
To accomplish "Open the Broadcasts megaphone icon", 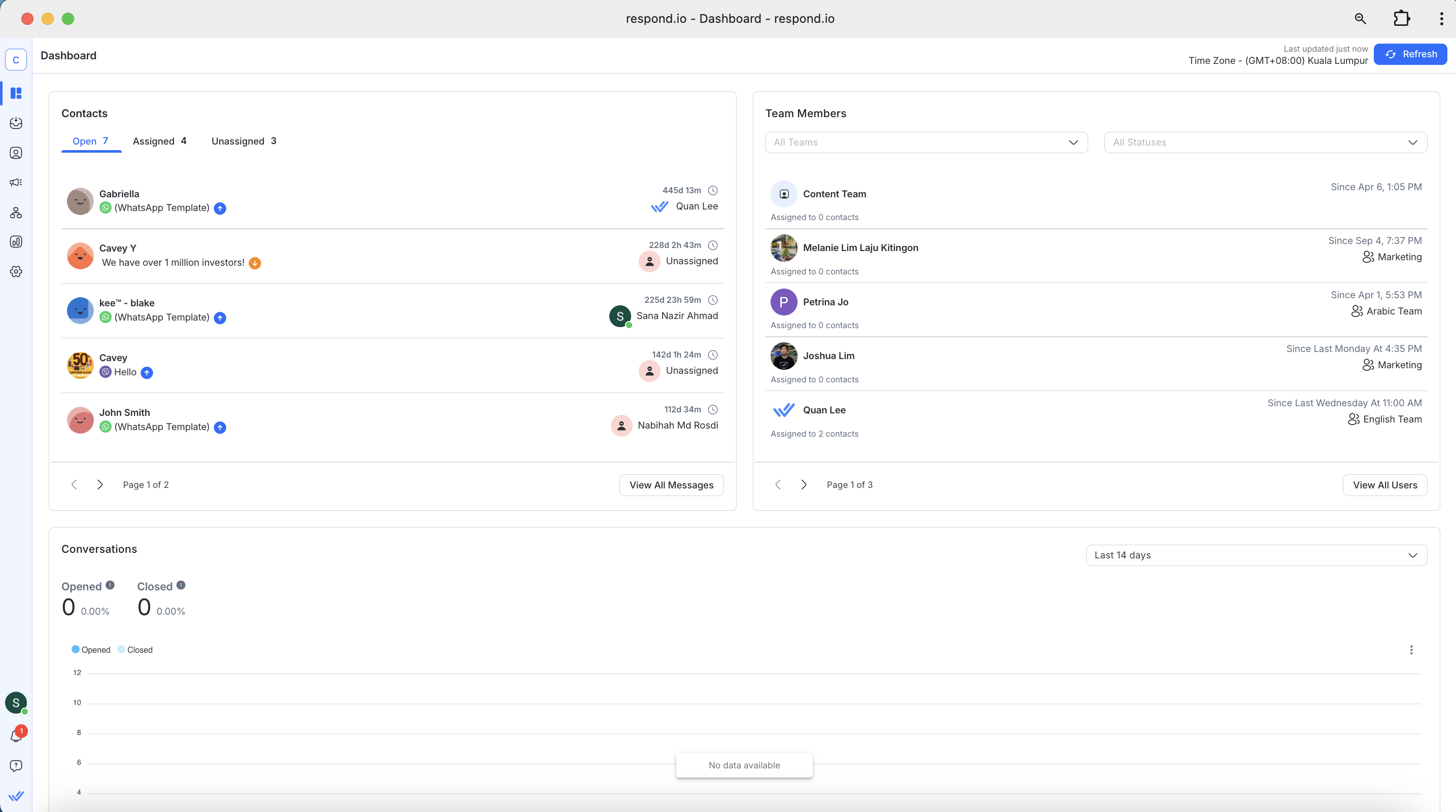I will click(x=16, y=183).
